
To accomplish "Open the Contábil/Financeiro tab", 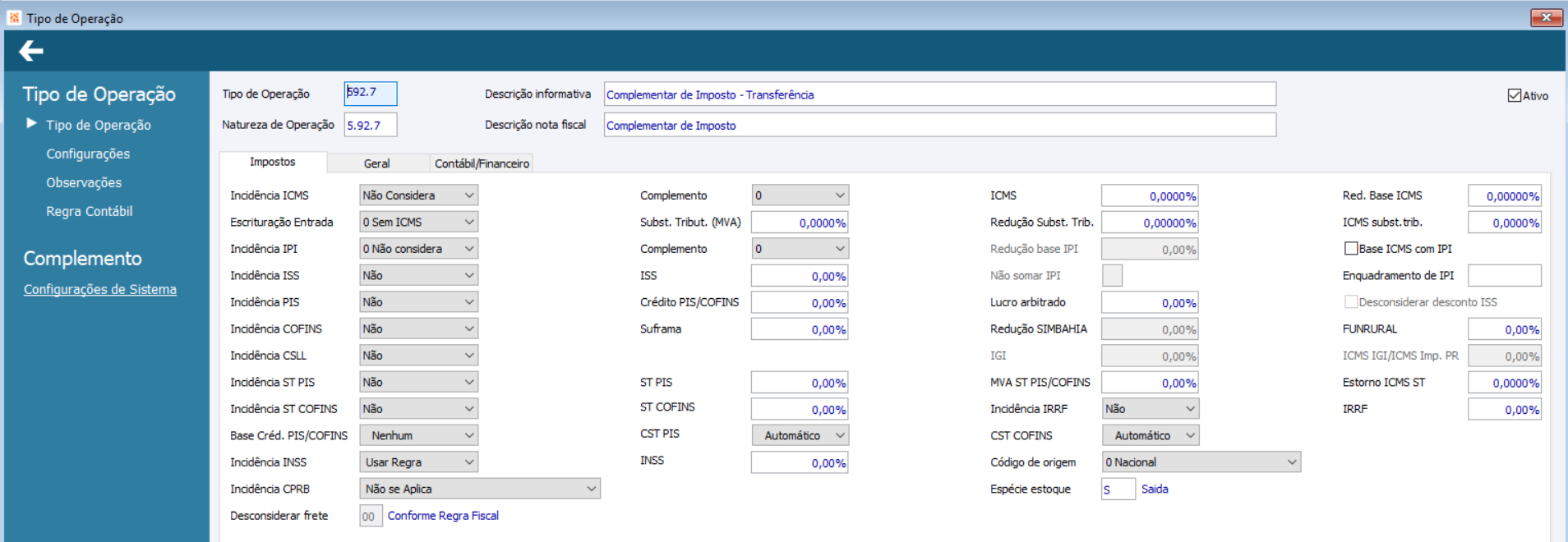I will point(482,163).
